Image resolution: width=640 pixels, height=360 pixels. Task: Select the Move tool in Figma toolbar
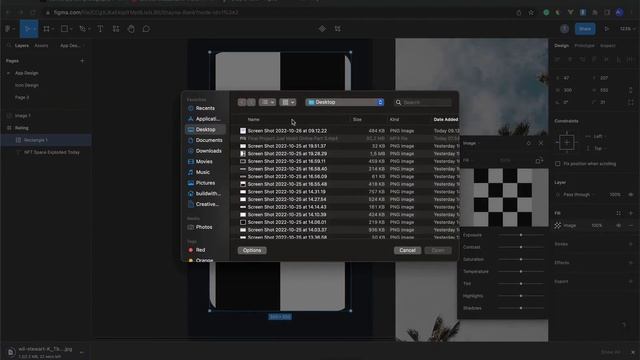(x=27, y=29)
